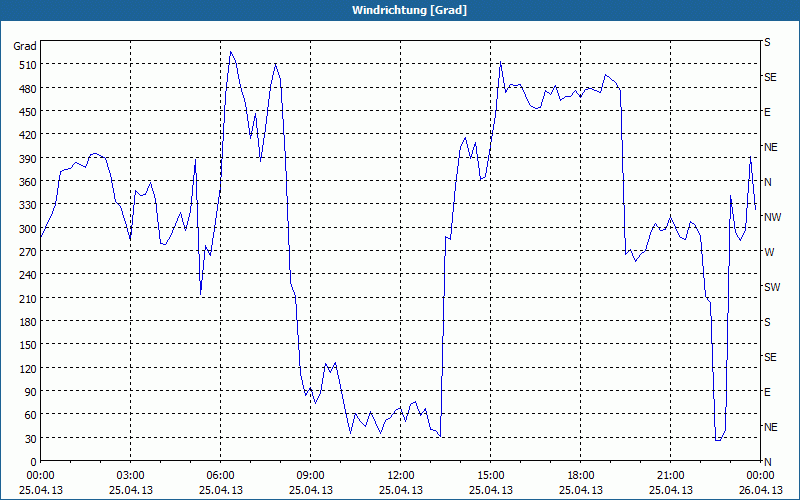
Task: Click the 26.04.13 date label
Action: point(760,490)
